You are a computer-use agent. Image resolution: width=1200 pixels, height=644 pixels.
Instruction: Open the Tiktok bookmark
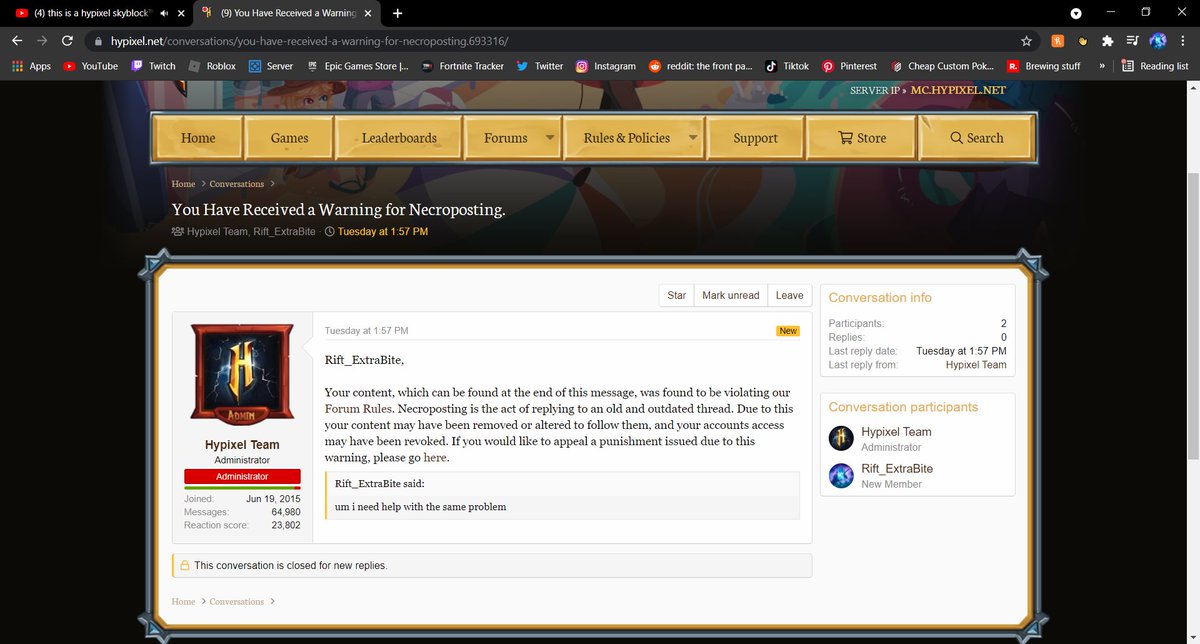788,66
